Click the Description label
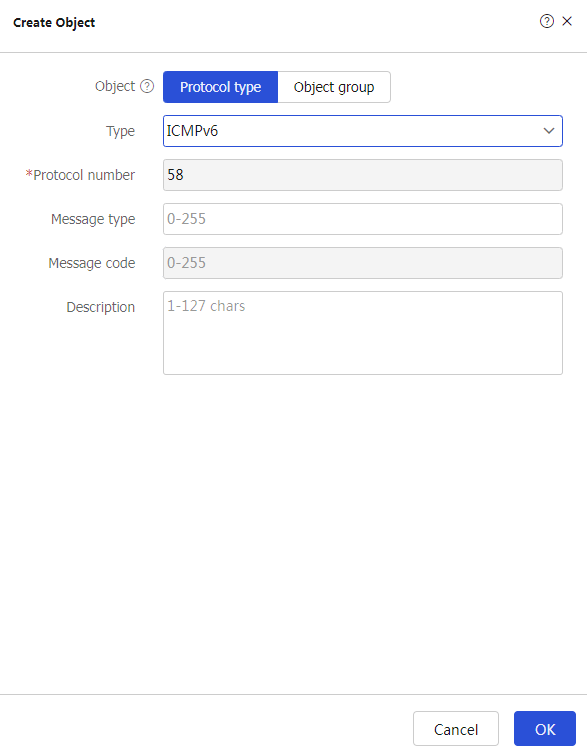 point(101,307)
